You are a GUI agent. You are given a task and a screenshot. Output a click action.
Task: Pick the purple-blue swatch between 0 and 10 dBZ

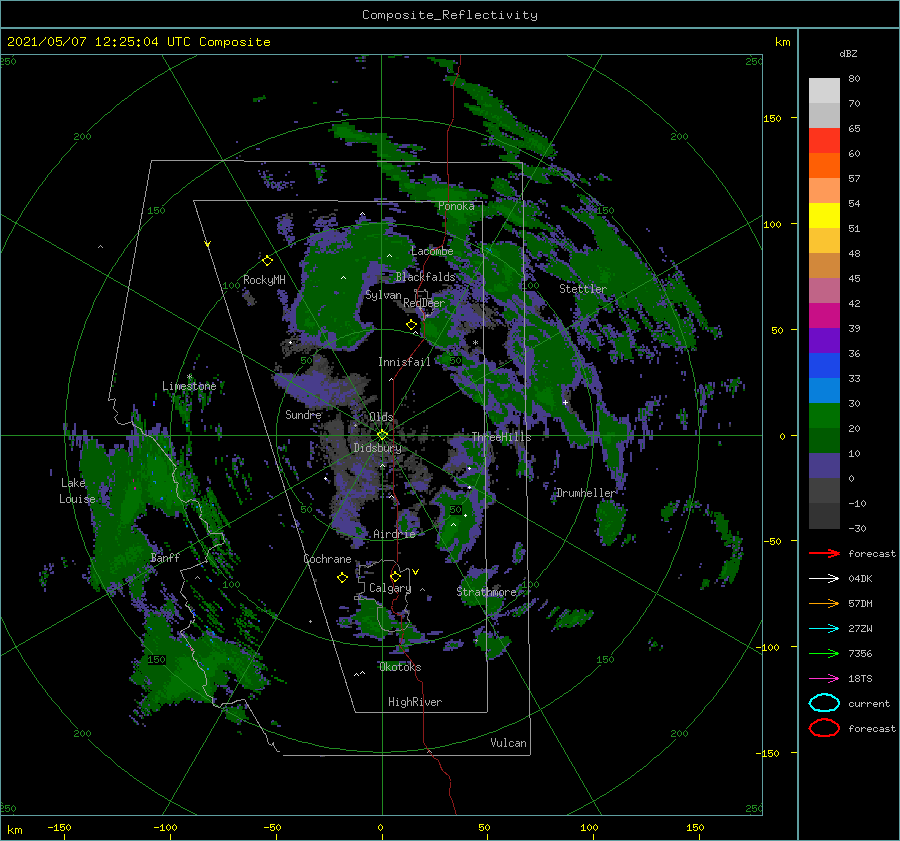pyautogui.click(x=824, y=466)
